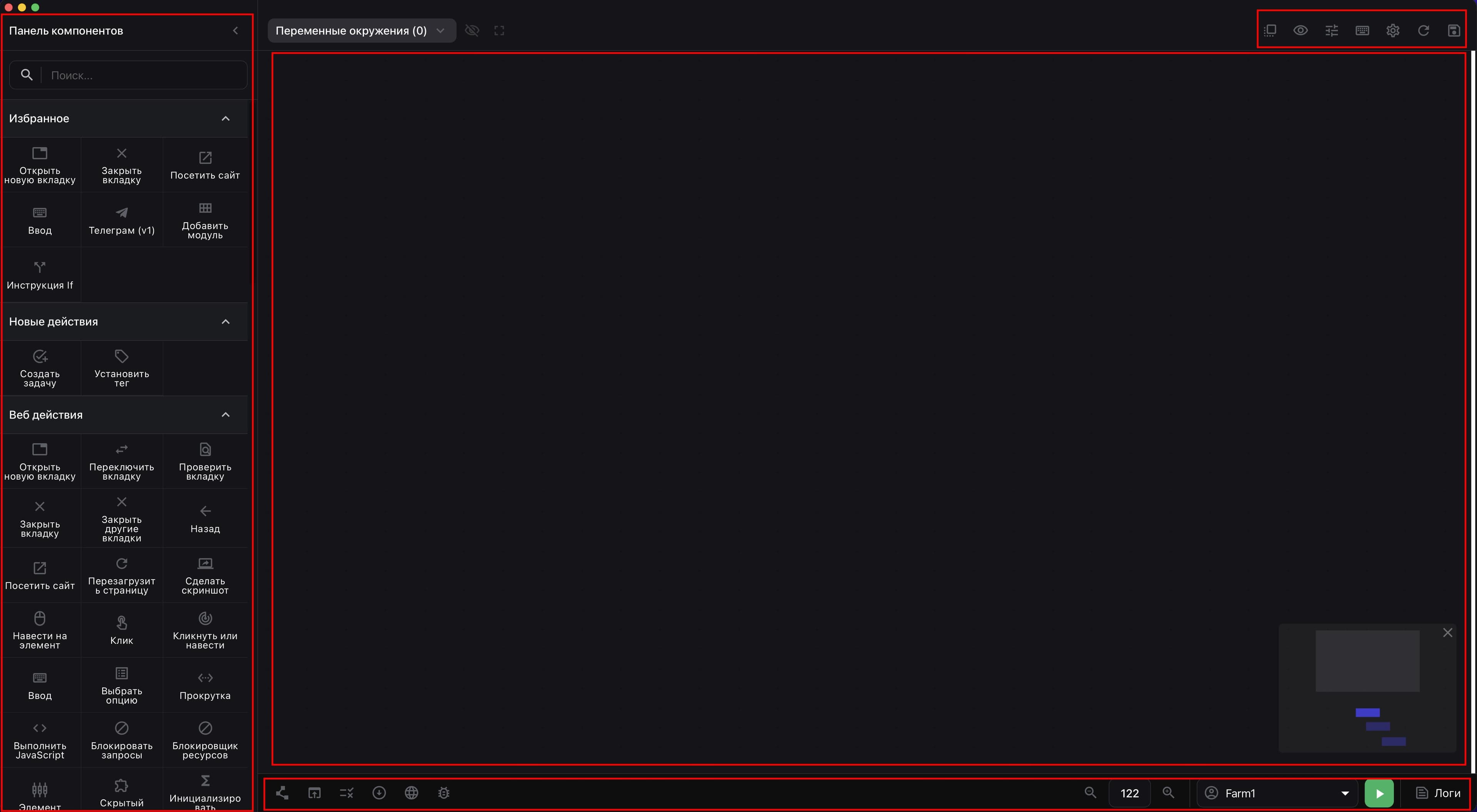
Task: Click the checklist check and cross icon
Action: pyautogui.click(x=346, y=792)
